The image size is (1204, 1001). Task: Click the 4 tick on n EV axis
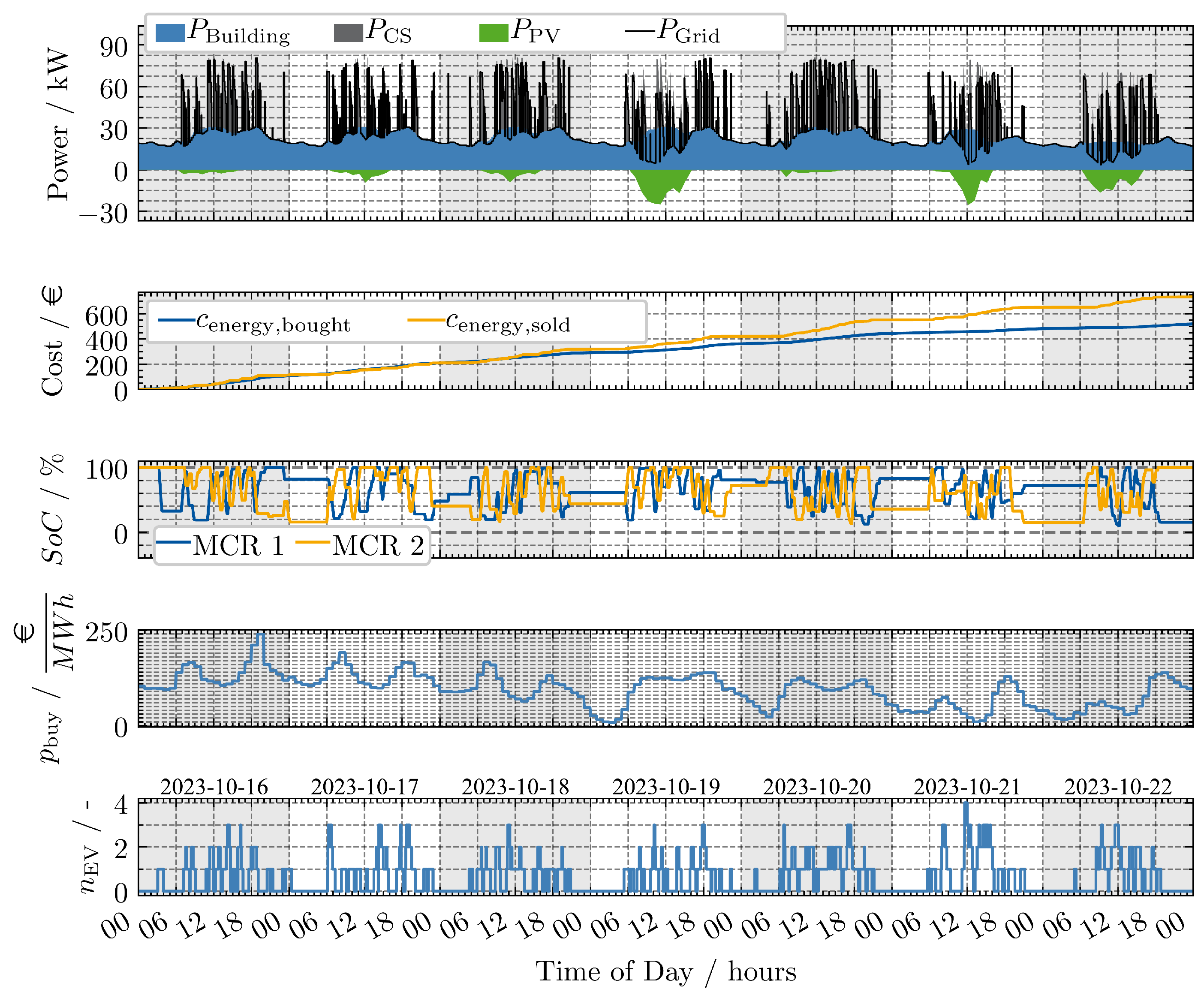point(121,805)
